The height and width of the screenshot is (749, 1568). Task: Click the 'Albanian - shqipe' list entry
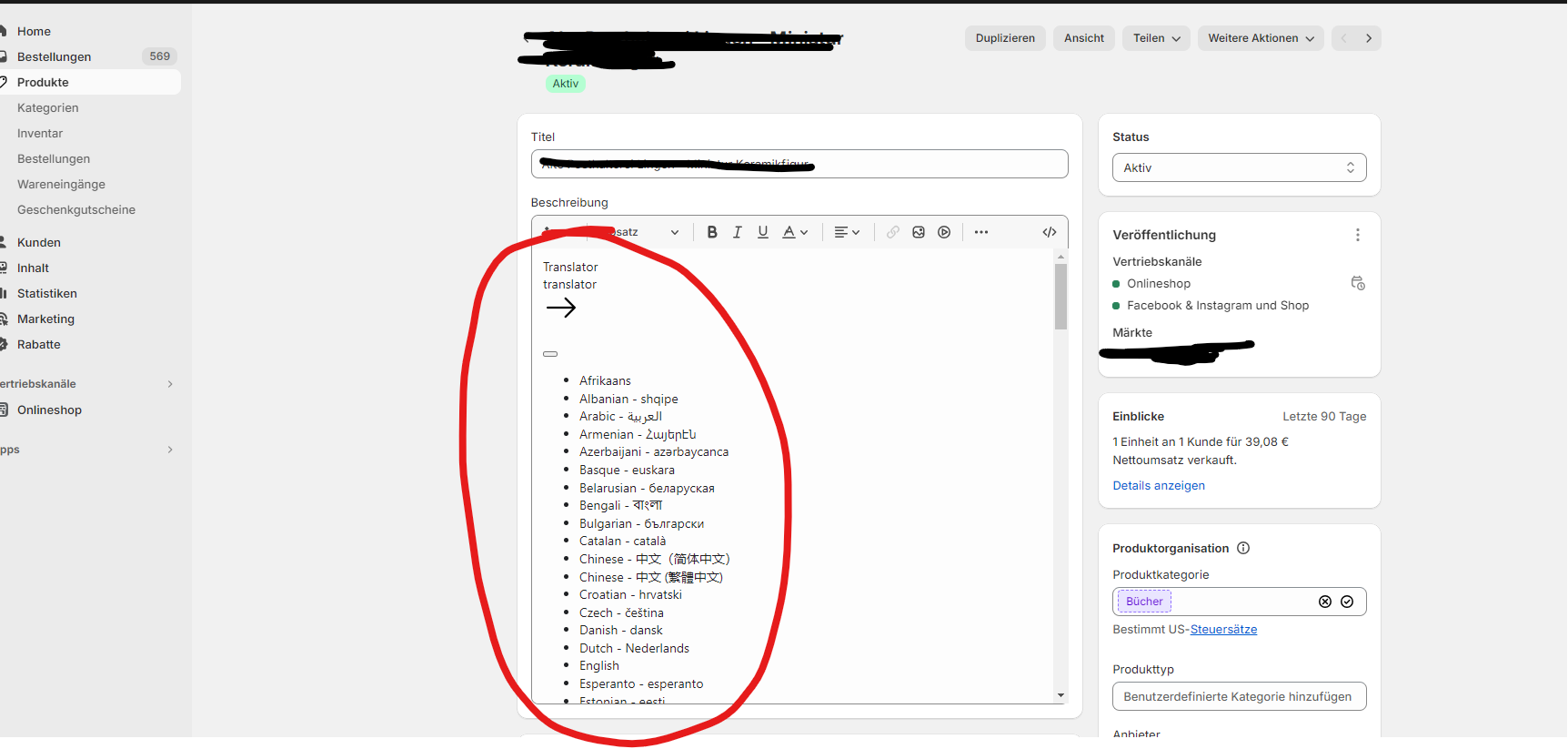[x=628, y=399]
